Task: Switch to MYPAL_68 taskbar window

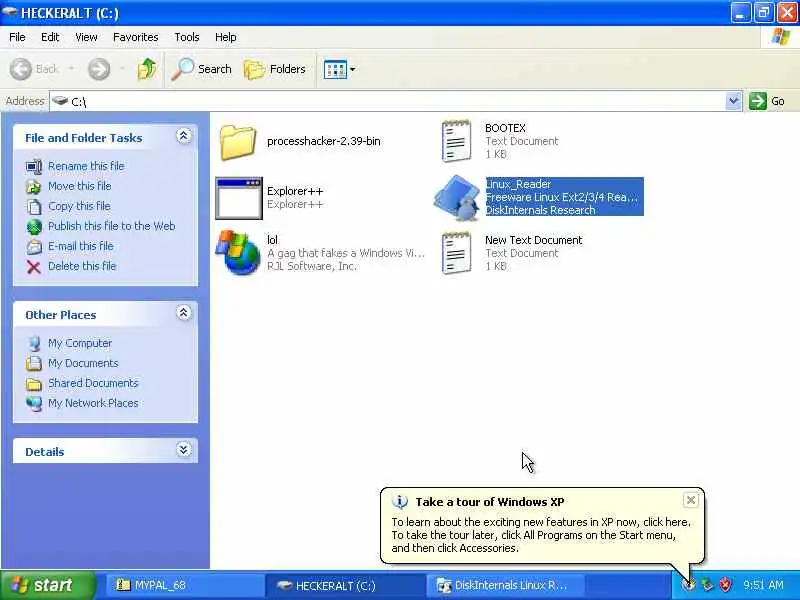Action: (x=184, y=585)
